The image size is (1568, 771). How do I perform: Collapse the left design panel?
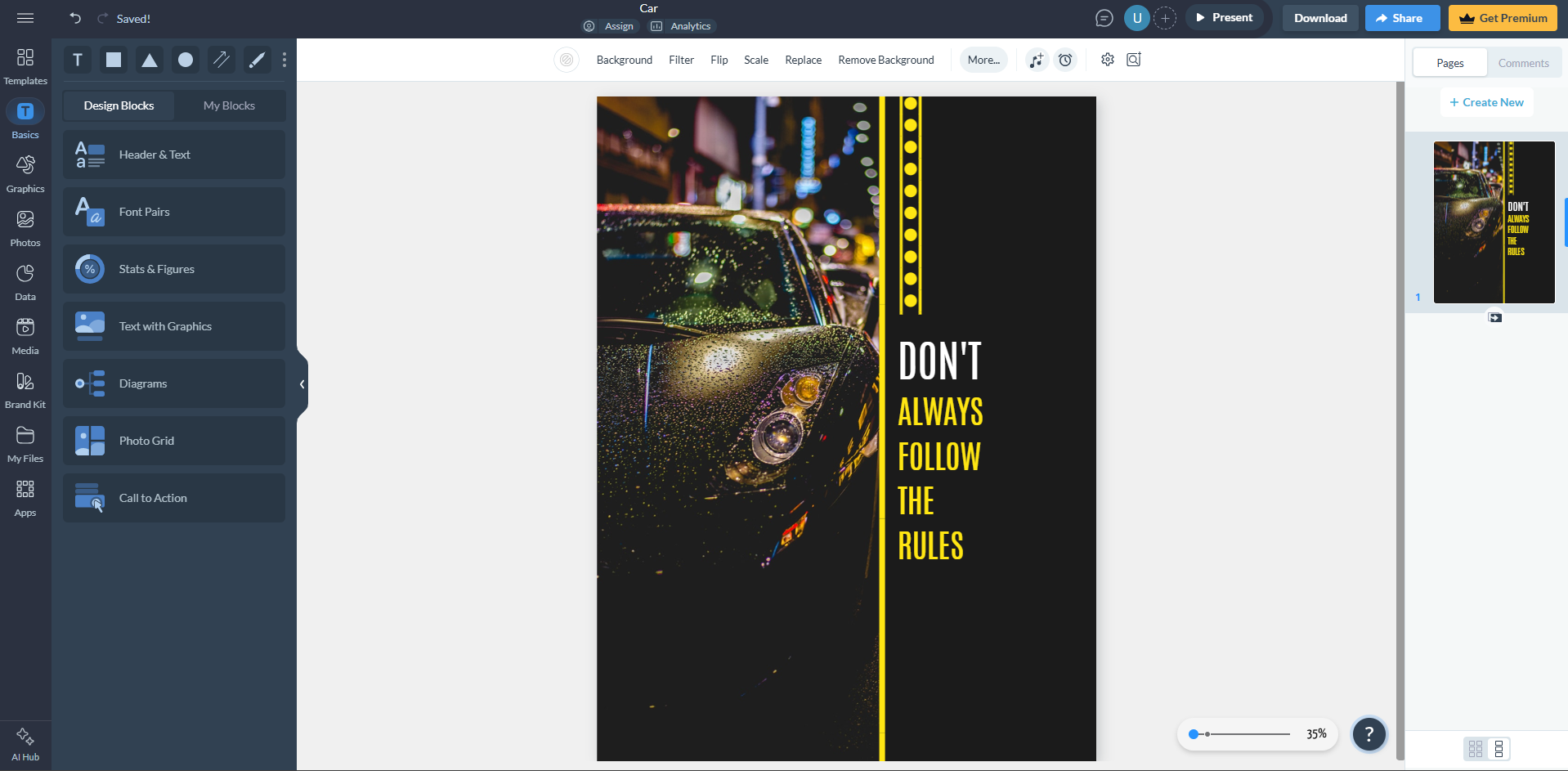(x=302, y=384)
